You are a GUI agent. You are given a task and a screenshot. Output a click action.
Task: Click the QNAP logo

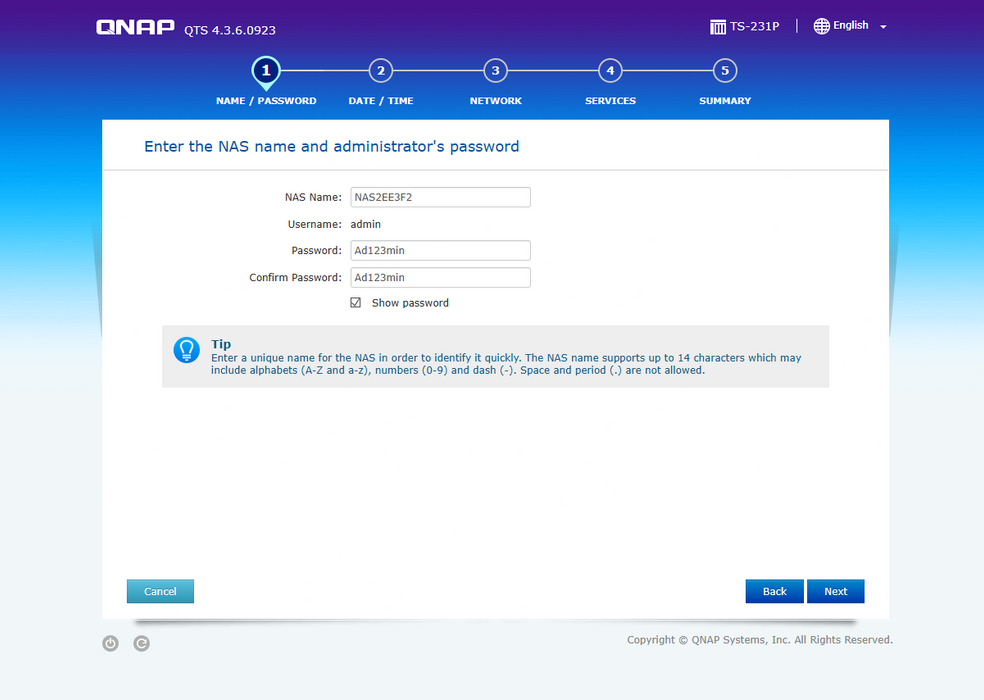click(x=135, y=27)
